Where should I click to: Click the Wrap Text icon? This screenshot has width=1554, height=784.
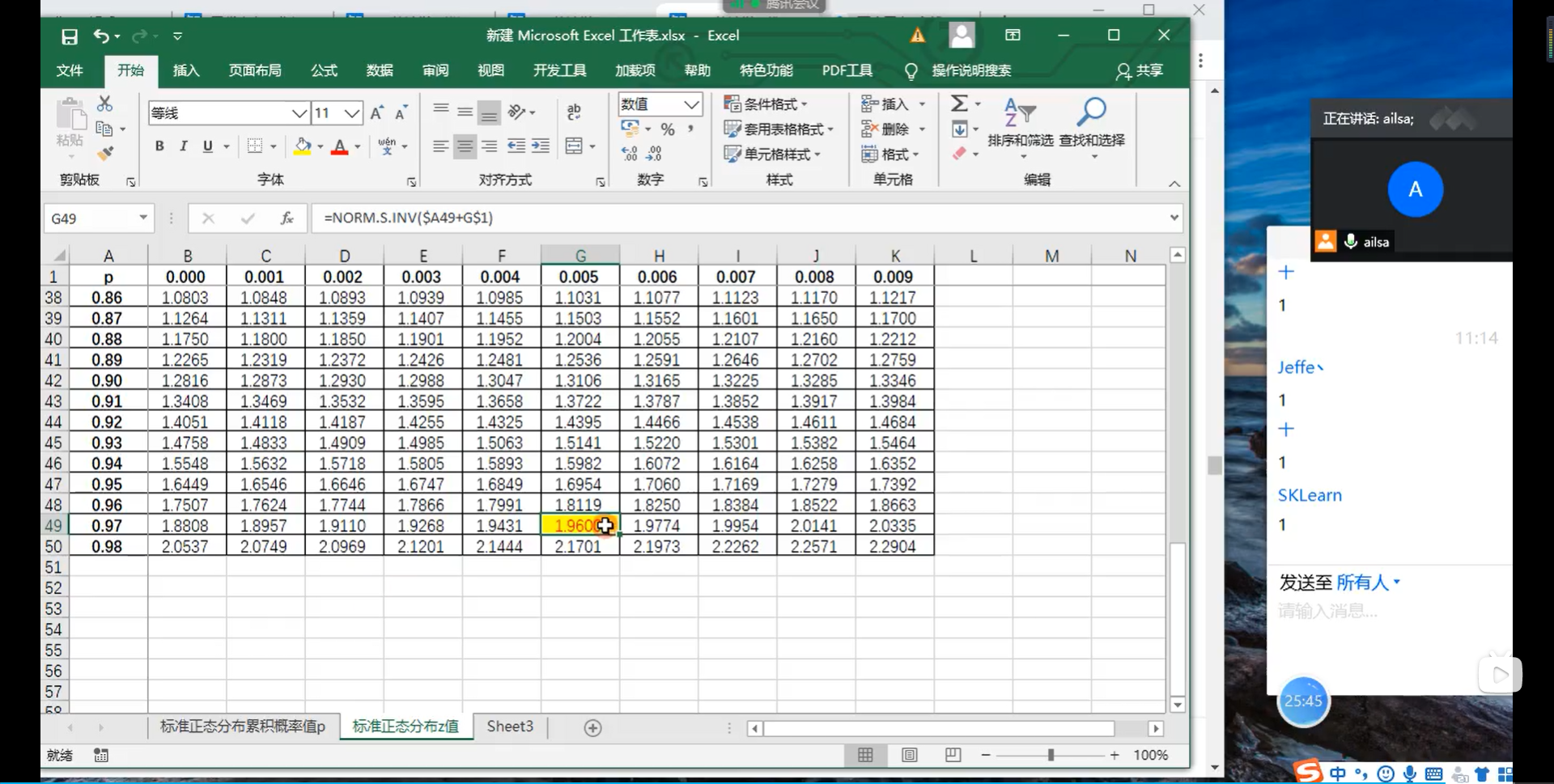574,112
